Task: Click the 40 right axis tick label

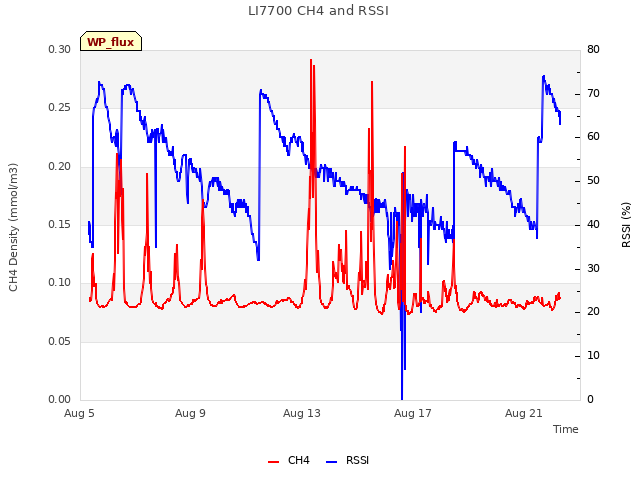Action: [x=593, y=224]
